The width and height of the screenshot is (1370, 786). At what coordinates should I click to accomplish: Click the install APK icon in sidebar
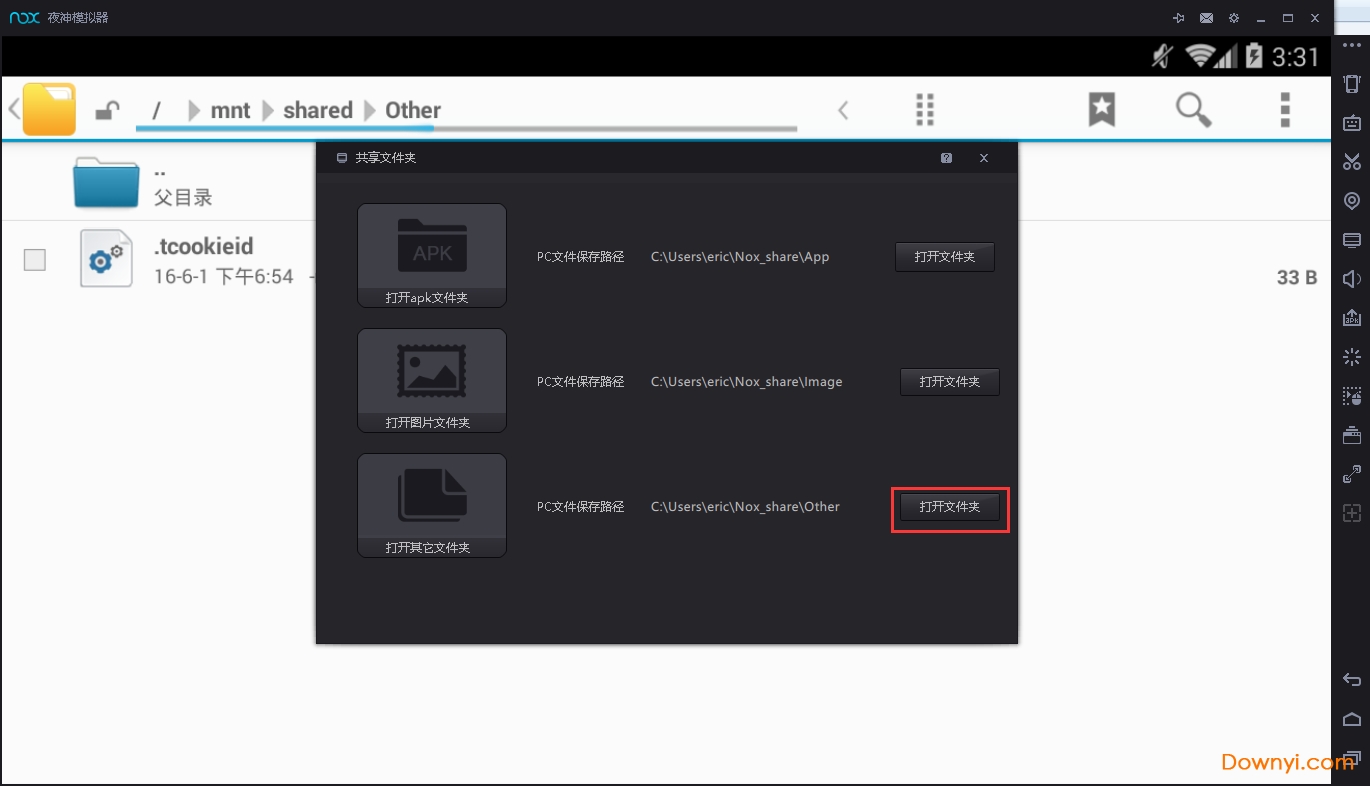(x=1351, y=318)
